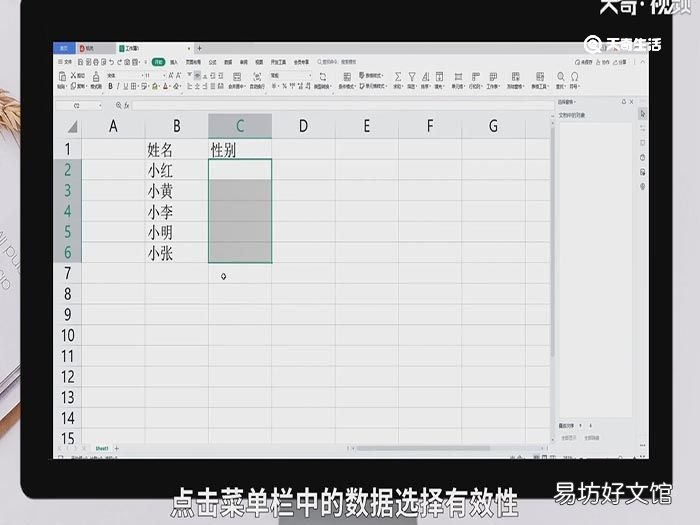Switch to the highlighted Home ribbon tab
This screenshot has width=700, height=525.
tap(158, 62)
